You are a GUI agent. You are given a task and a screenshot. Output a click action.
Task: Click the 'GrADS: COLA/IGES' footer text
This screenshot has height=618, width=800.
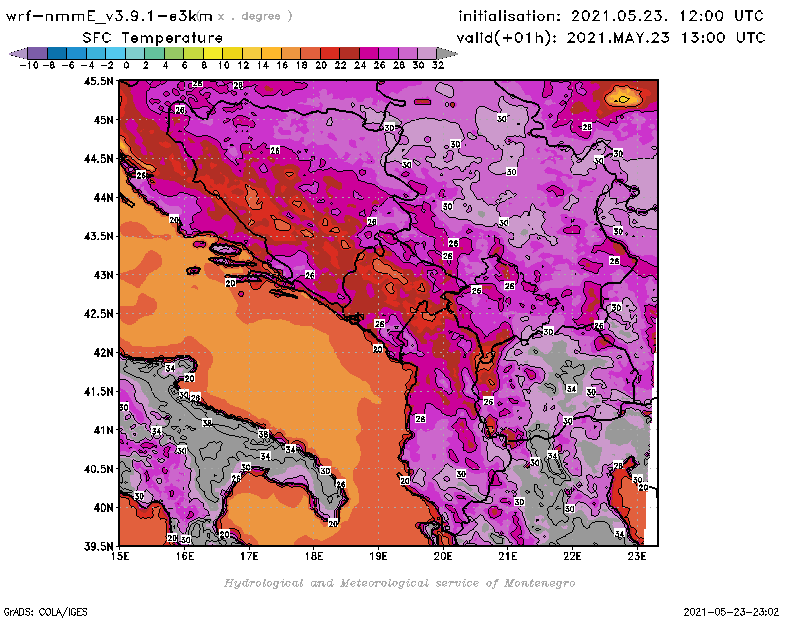(45, 611)
